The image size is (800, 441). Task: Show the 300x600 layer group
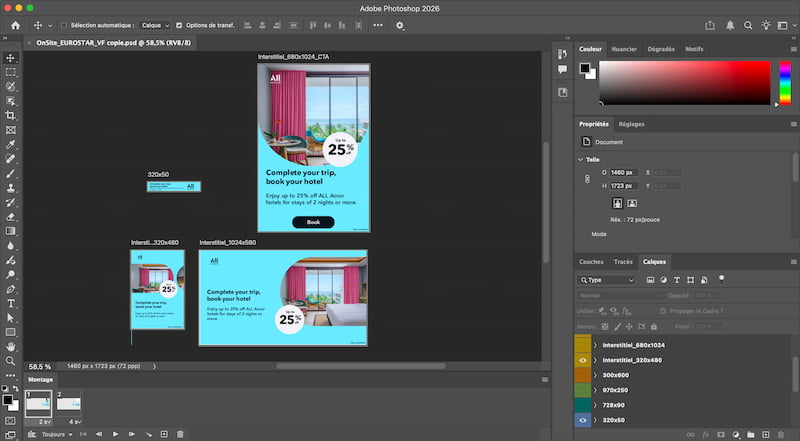pyautogui.click(x=583, y=375)
